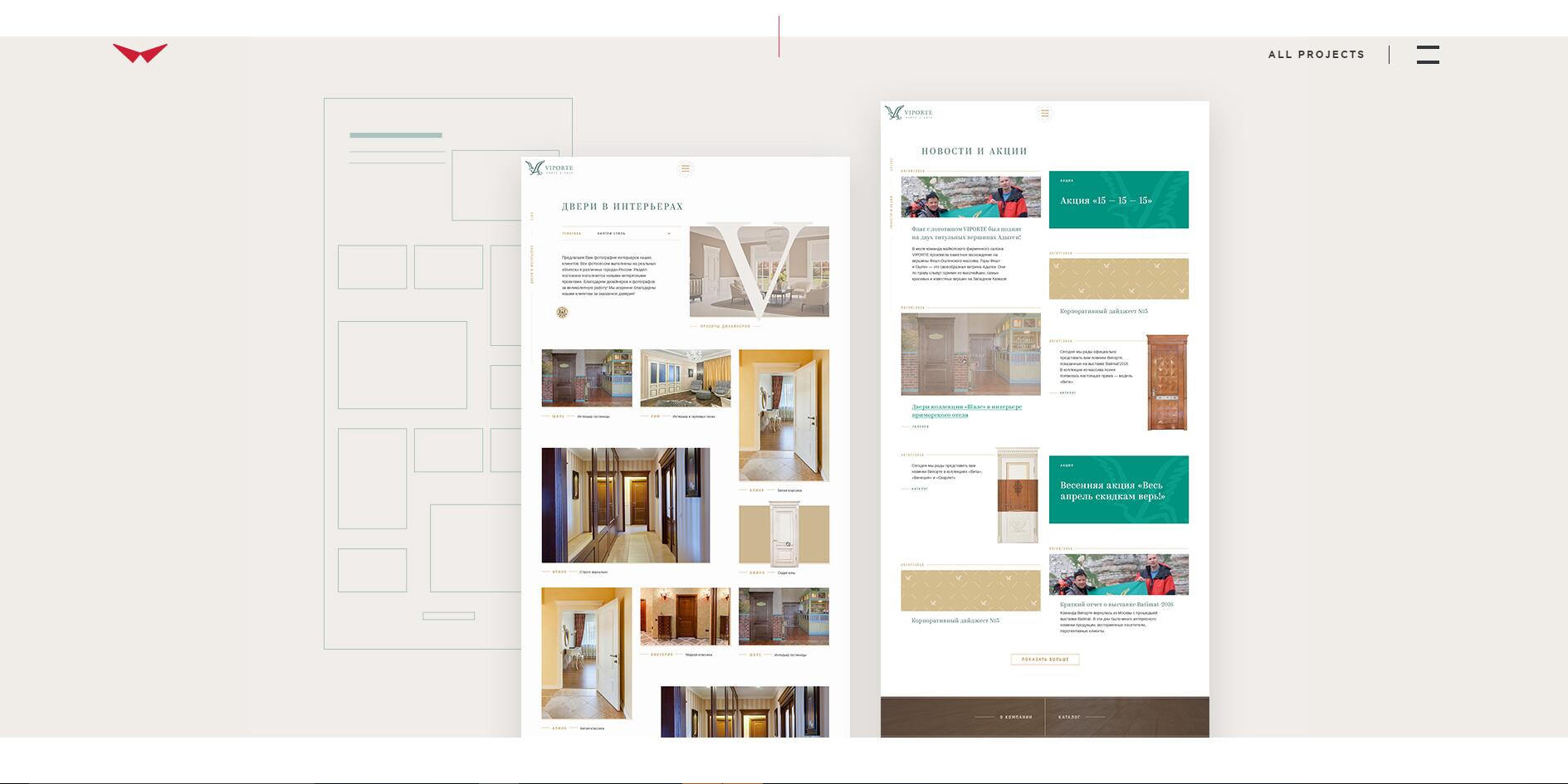Click Viporte logo on Новости и акции mockup
The width and height of the screenshot is (1568, 784).
[x=909, y=113]
